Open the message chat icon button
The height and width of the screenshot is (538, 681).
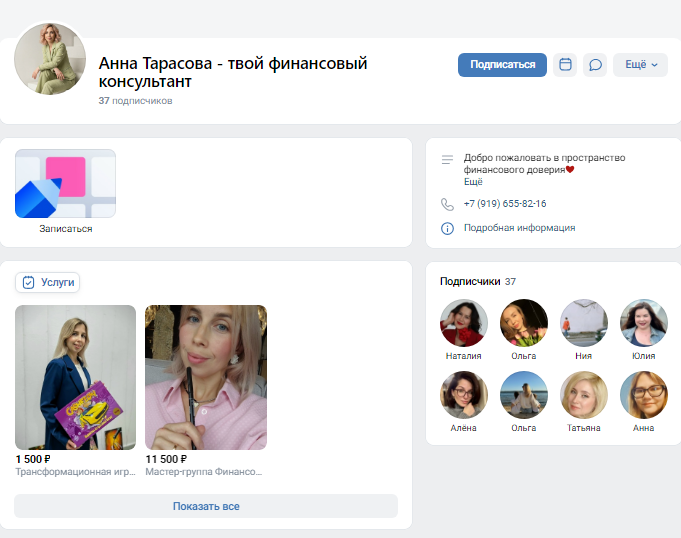click(595, 65)
